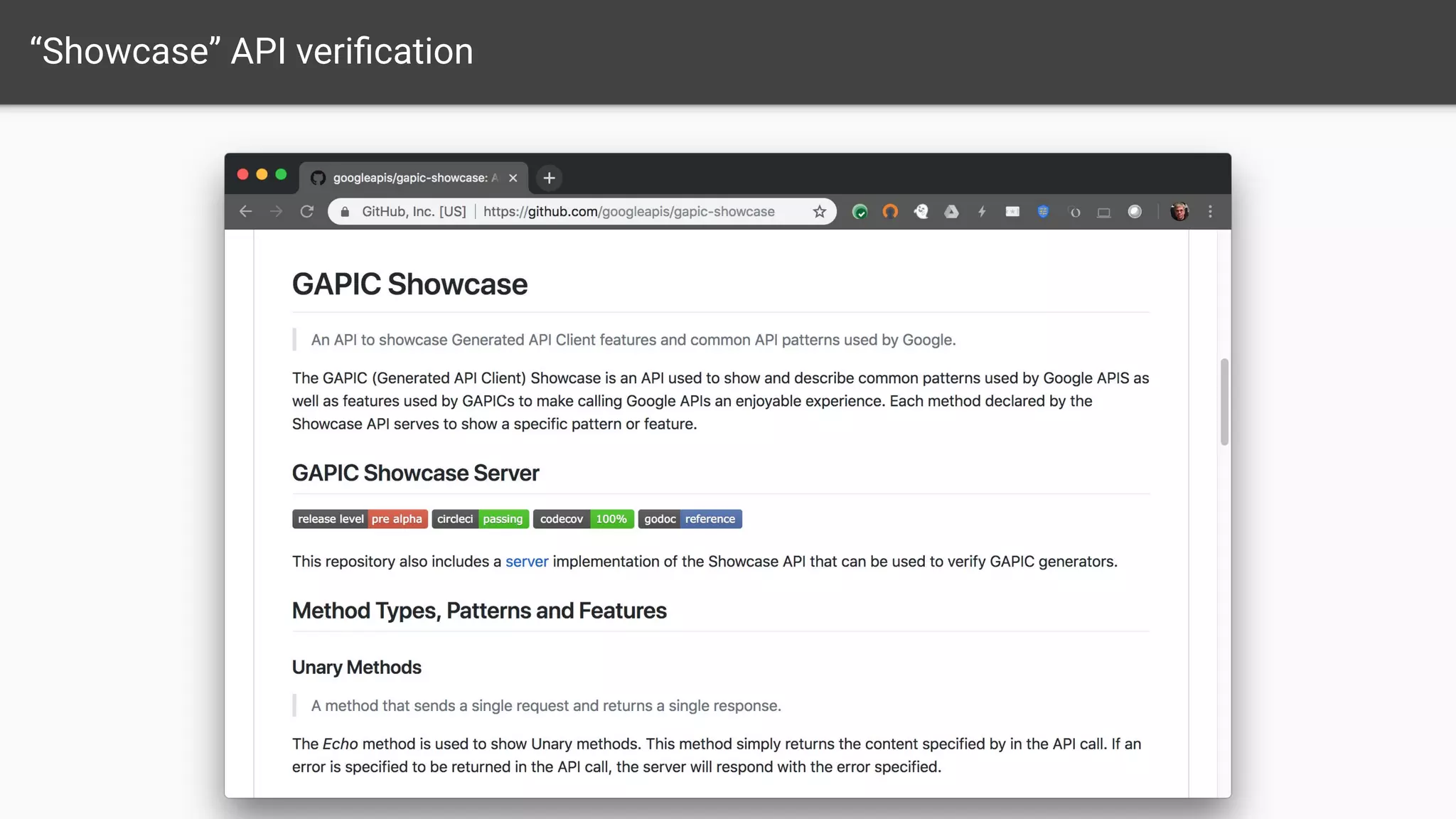Open the green checkmark extension
This screenshot has height=819, width=1456.
click(860, 211)
